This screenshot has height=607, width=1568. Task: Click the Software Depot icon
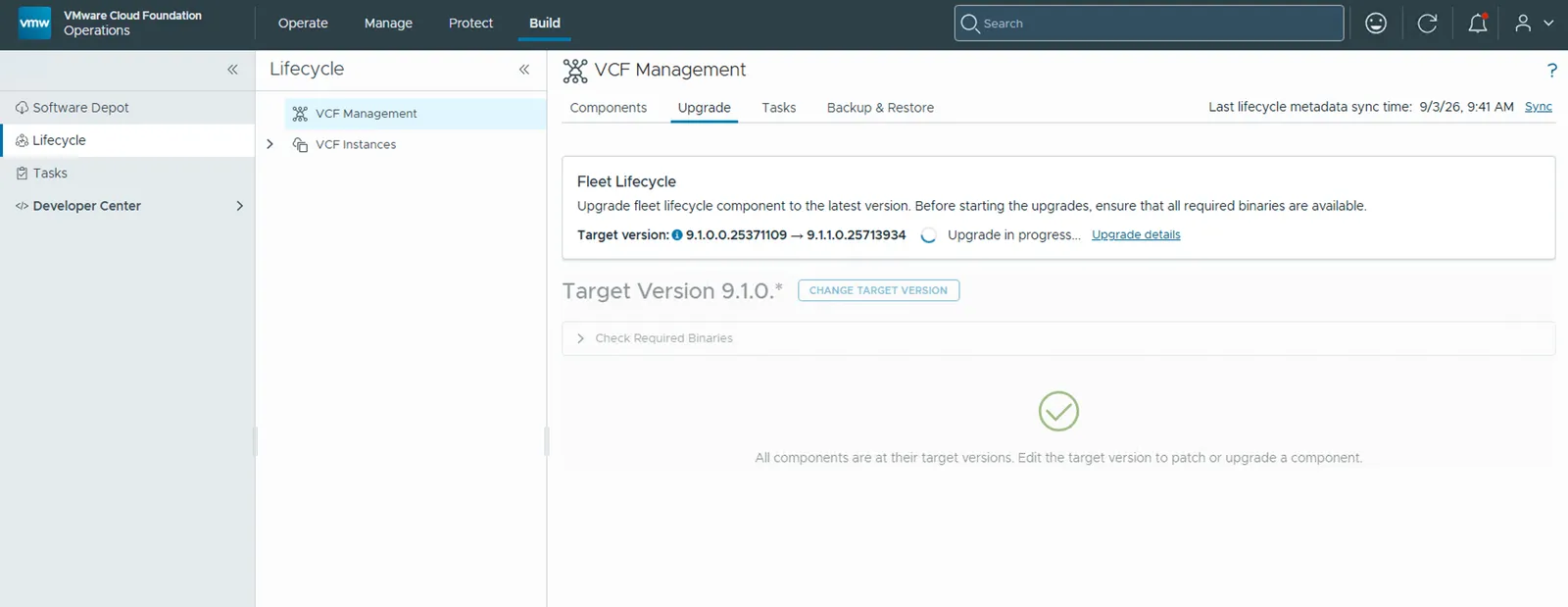pos(22,108)
